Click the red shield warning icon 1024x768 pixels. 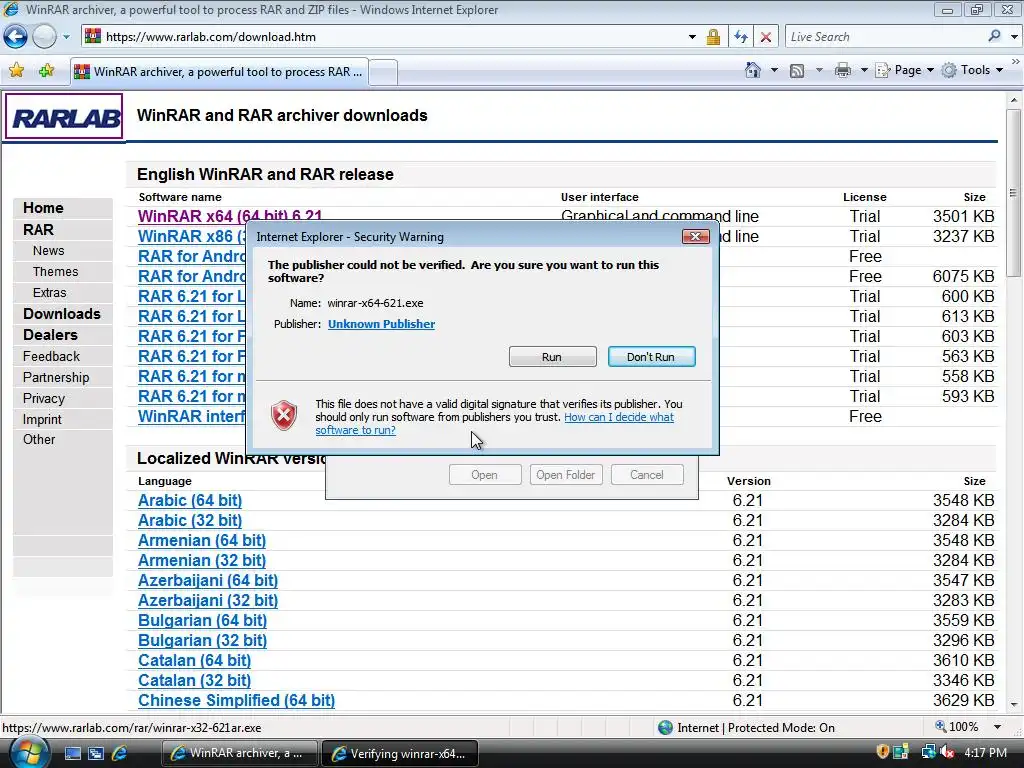coord(284,415)
